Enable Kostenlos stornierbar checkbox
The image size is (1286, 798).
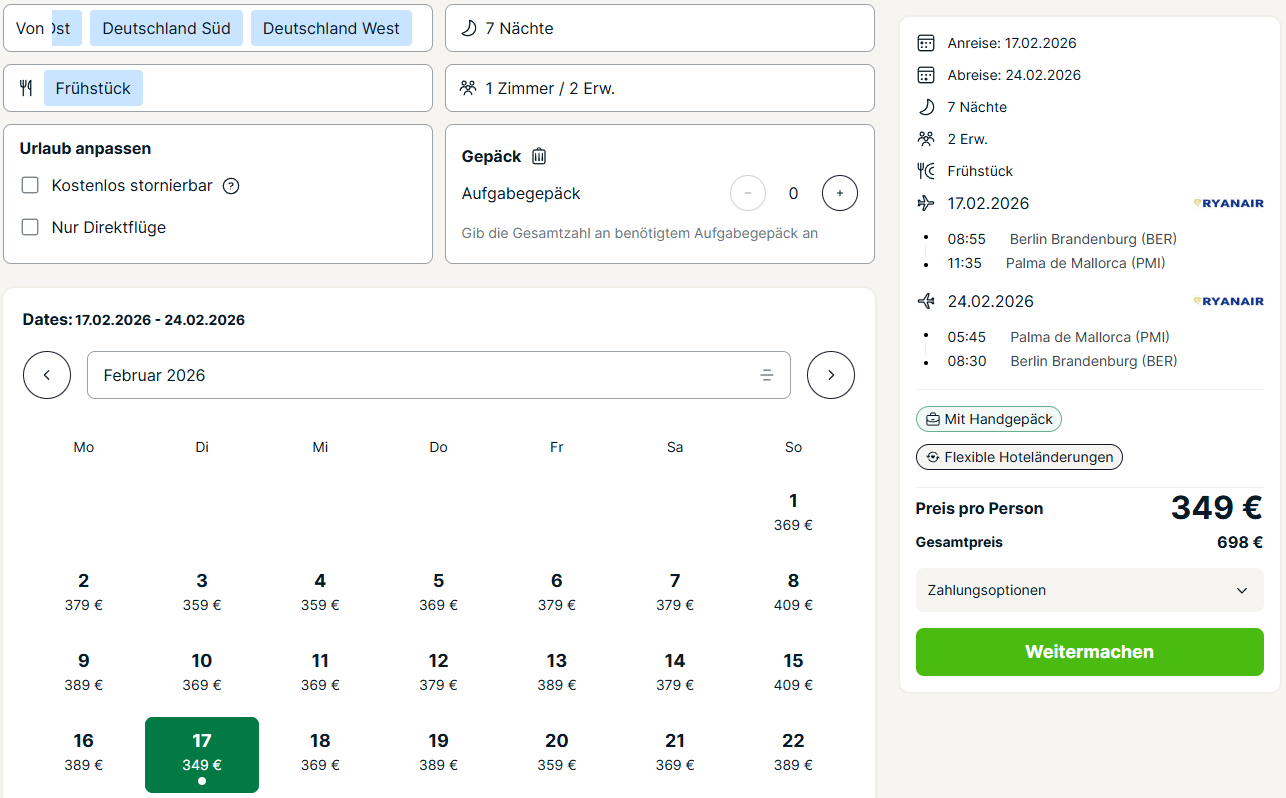31,186
